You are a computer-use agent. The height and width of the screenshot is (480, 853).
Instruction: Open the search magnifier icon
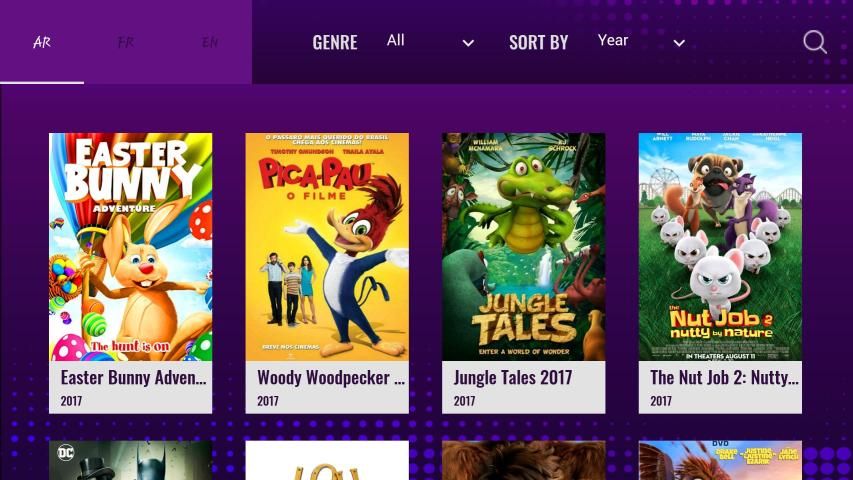click(815, 42)
